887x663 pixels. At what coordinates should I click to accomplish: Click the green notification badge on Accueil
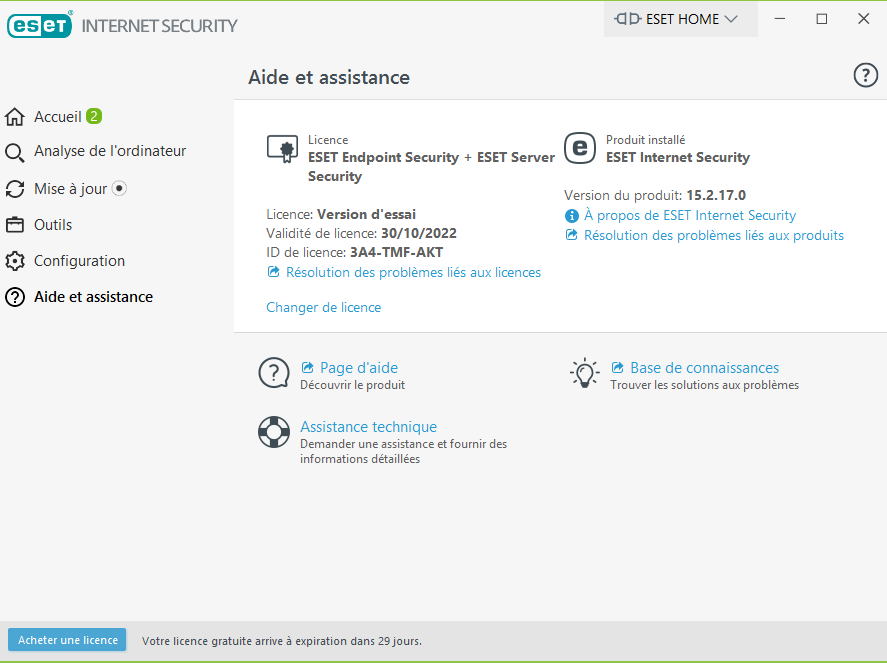tap(94, 116)
